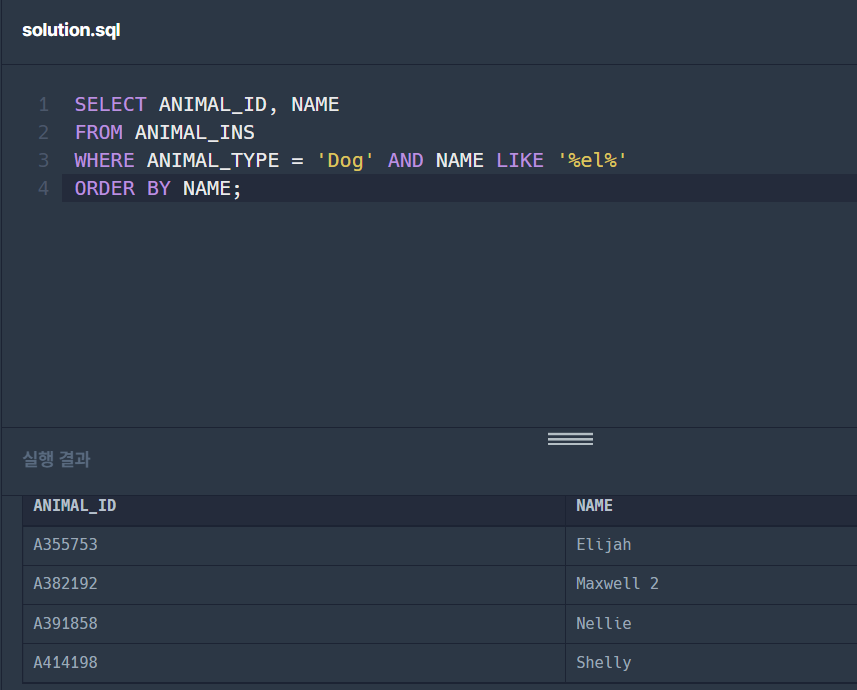
Task: Click the '%el%' pattern string
Action: point(592,160)
